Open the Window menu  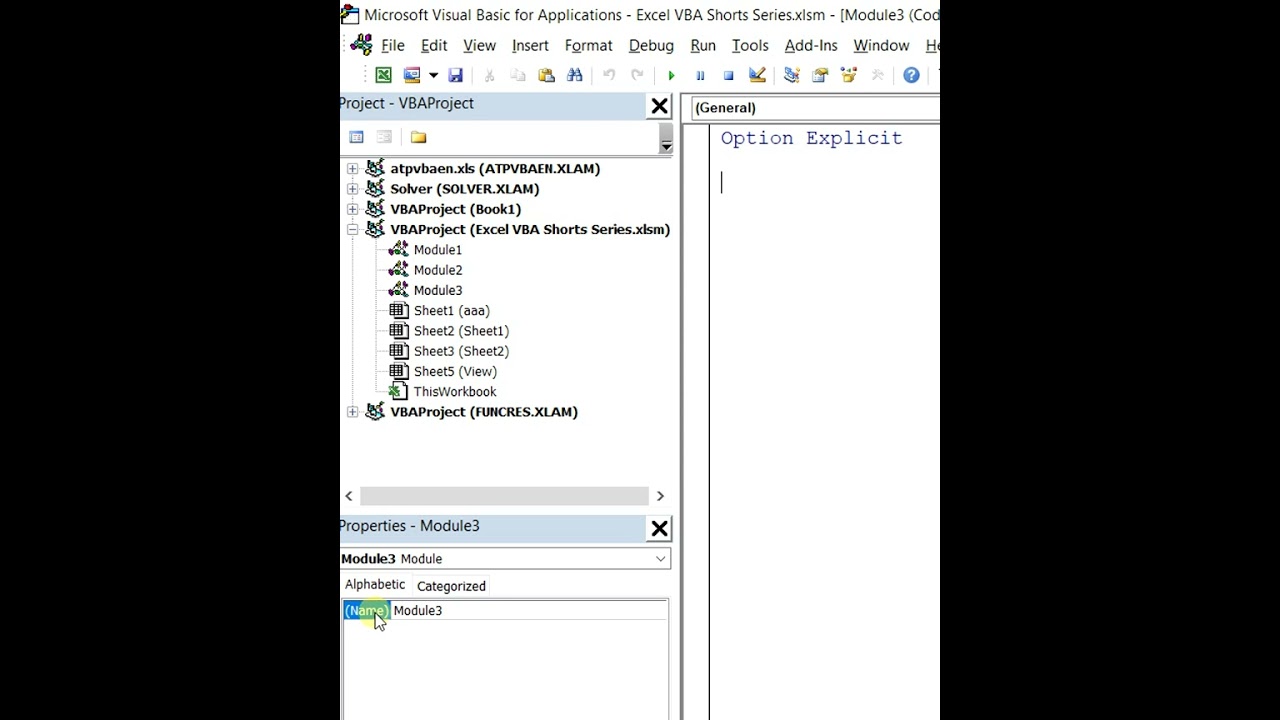(881, 45)
